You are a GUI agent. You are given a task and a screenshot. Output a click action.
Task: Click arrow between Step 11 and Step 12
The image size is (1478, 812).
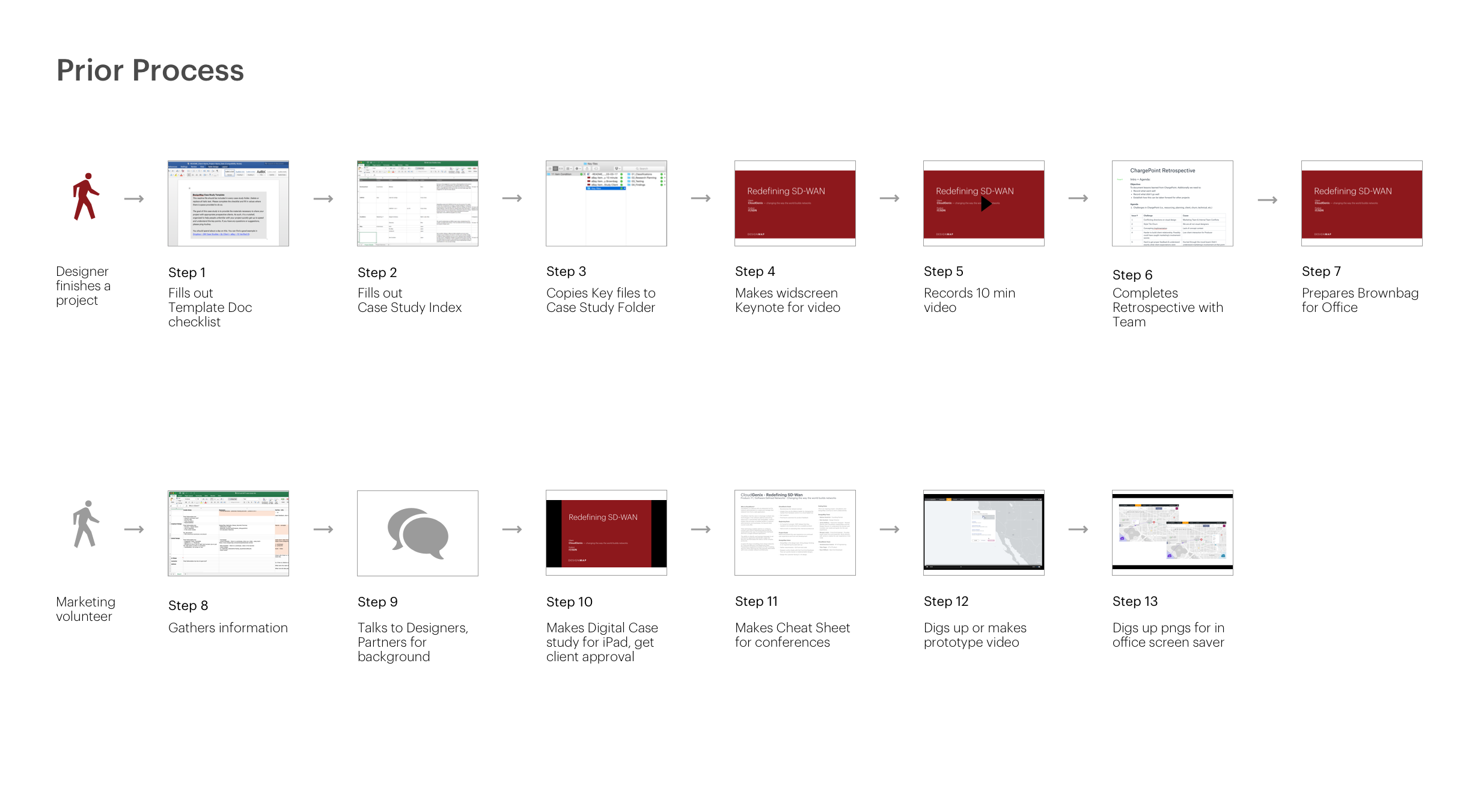tap(890, 530)
